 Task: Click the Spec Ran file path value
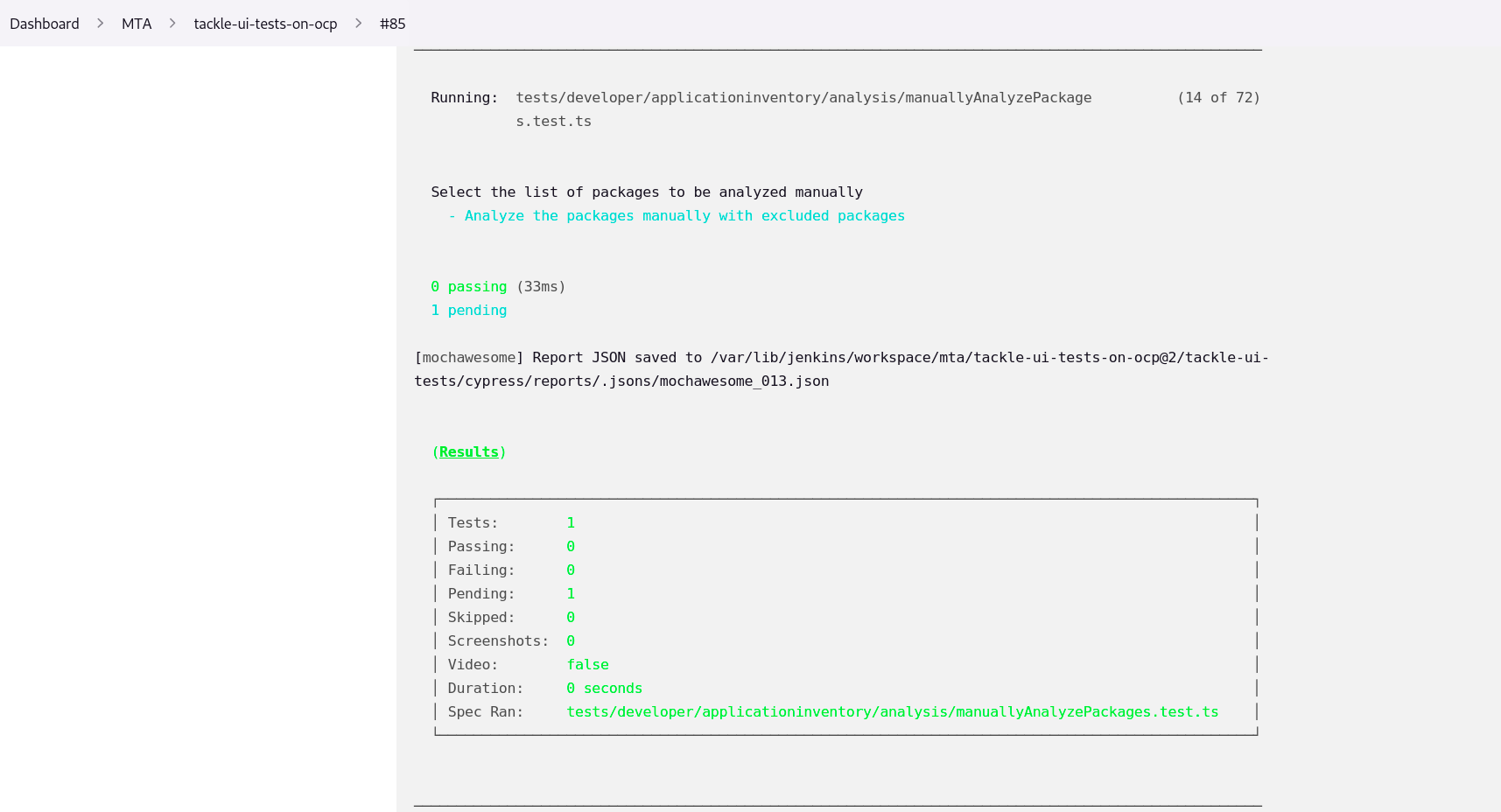[892, 712]
